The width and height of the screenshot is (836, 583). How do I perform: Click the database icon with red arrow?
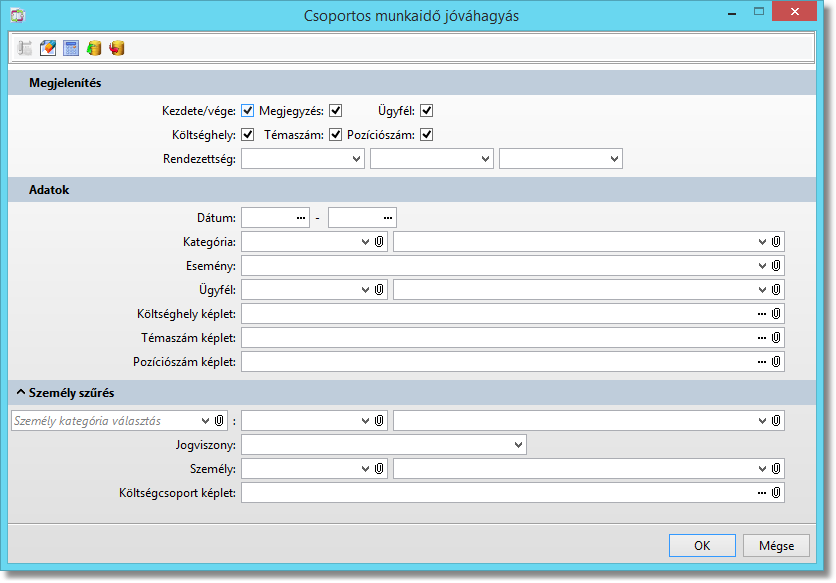click(x=117, y=48)
